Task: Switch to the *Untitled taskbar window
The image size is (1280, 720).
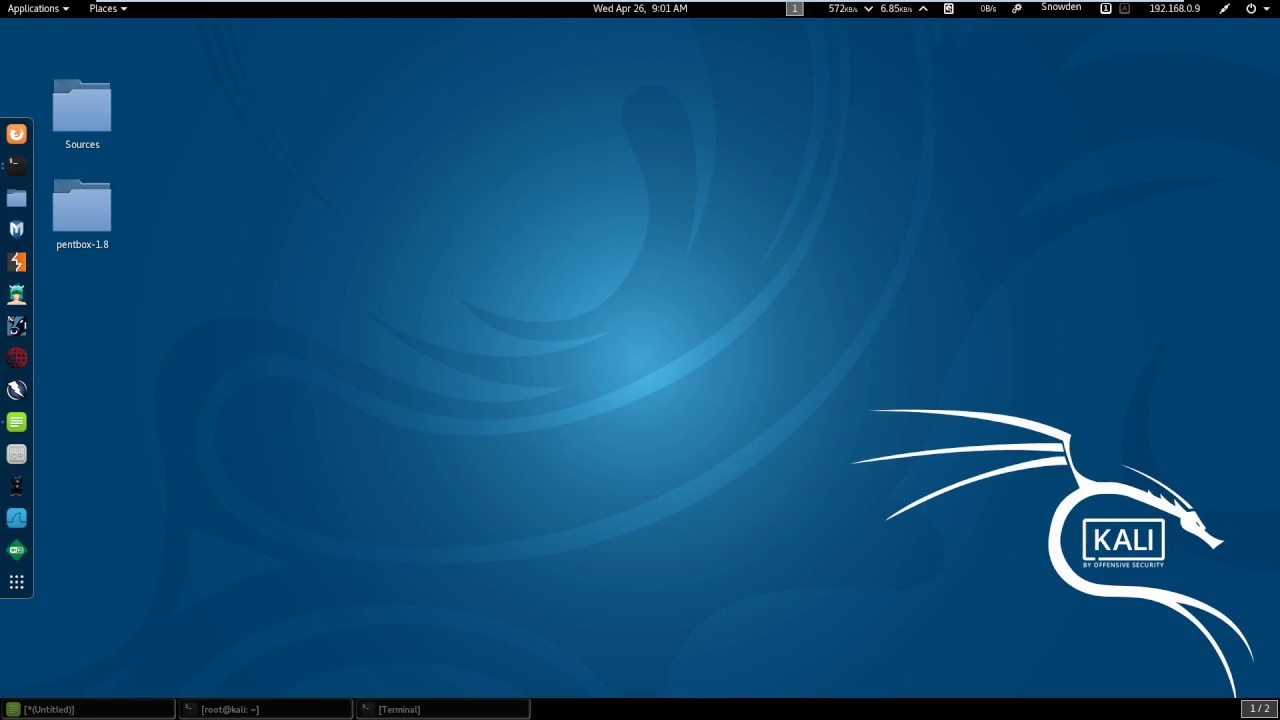Action: click(89, 709)
